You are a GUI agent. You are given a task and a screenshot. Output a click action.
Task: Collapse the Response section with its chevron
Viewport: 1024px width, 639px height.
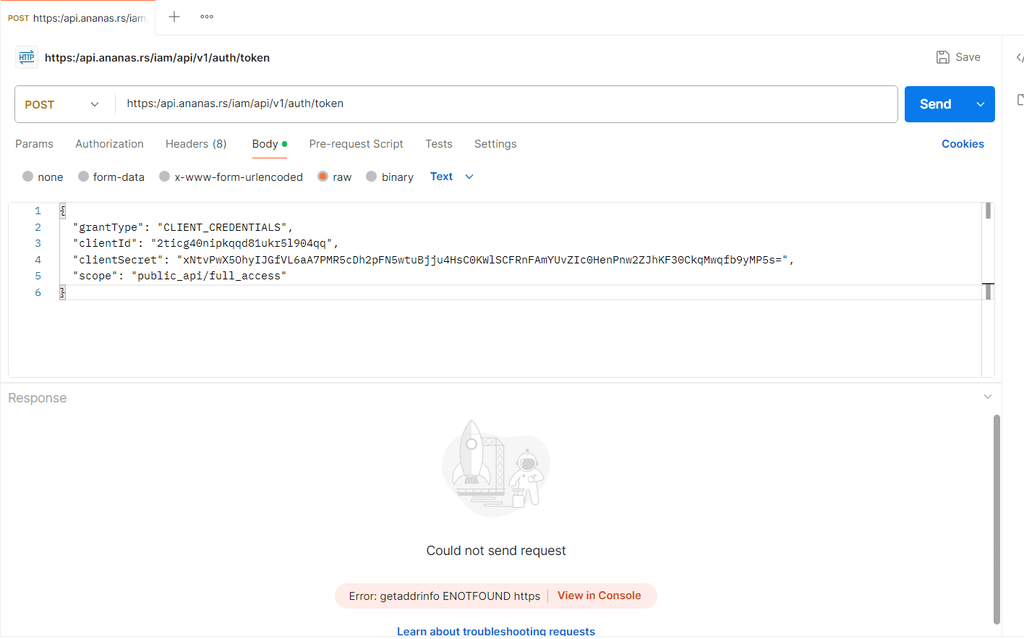tap(988, 396)
